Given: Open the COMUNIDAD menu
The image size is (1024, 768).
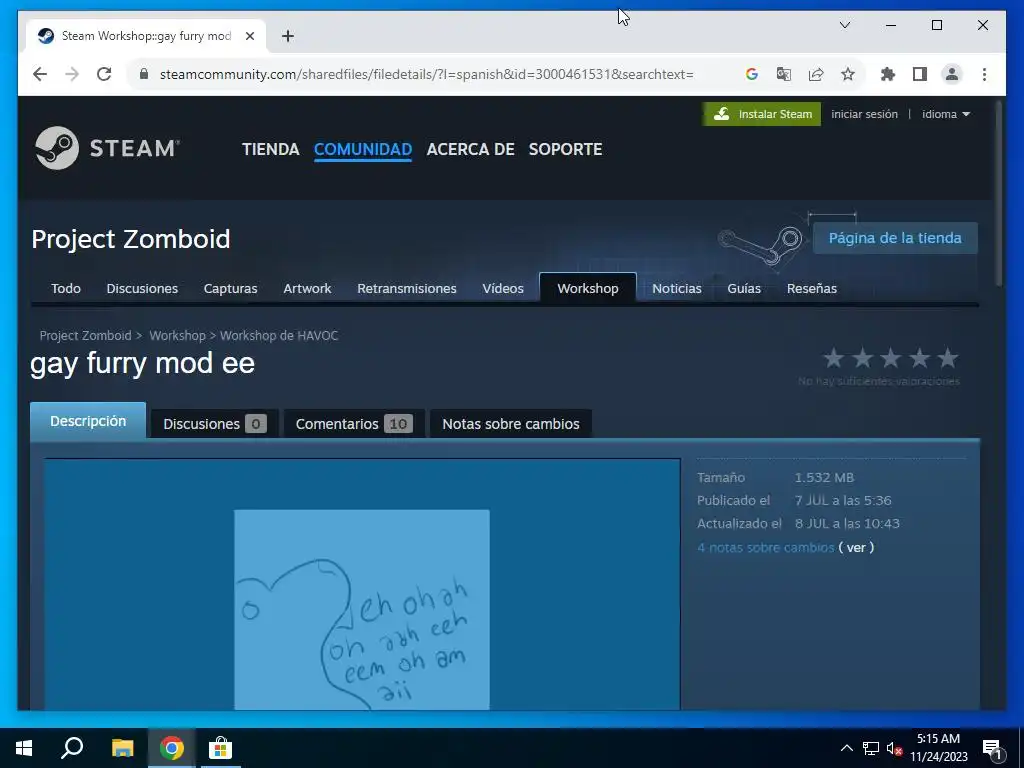Looking at the screenshot, I should pos(362,150).
